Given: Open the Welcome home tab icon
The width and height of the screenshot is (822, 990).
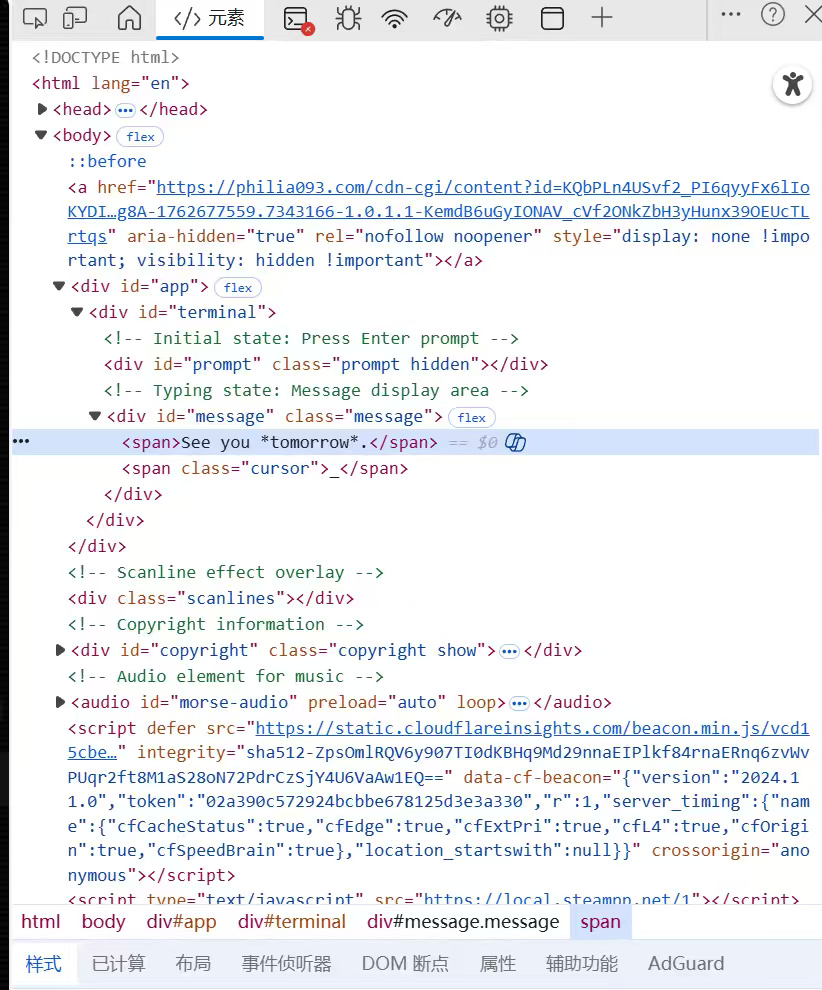Looking at the screenshot, I should tap(129, 18).
